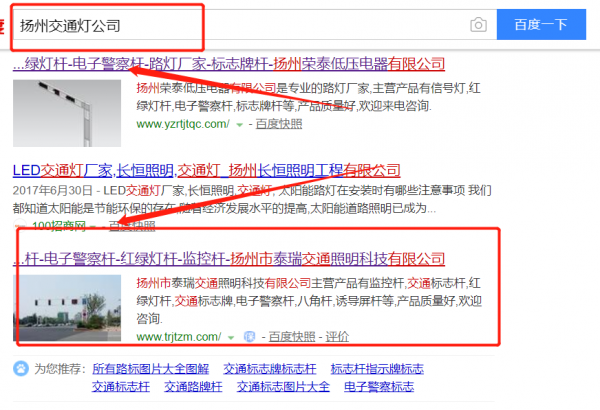Expand dropdown arrow beside www.trjtzm.com
This screenshot has width=600, height=410.
231,336
